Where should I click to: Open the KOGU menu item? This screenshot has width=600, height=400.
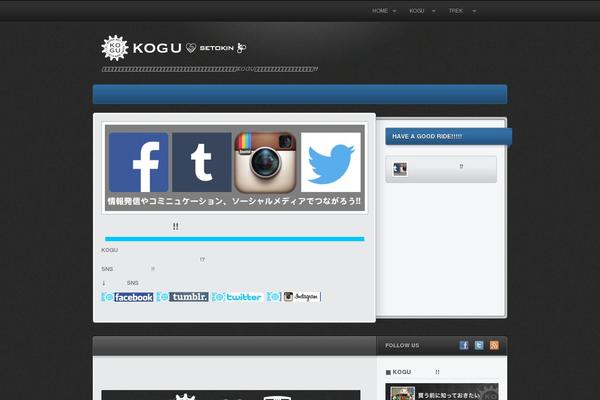pos(417,11)
